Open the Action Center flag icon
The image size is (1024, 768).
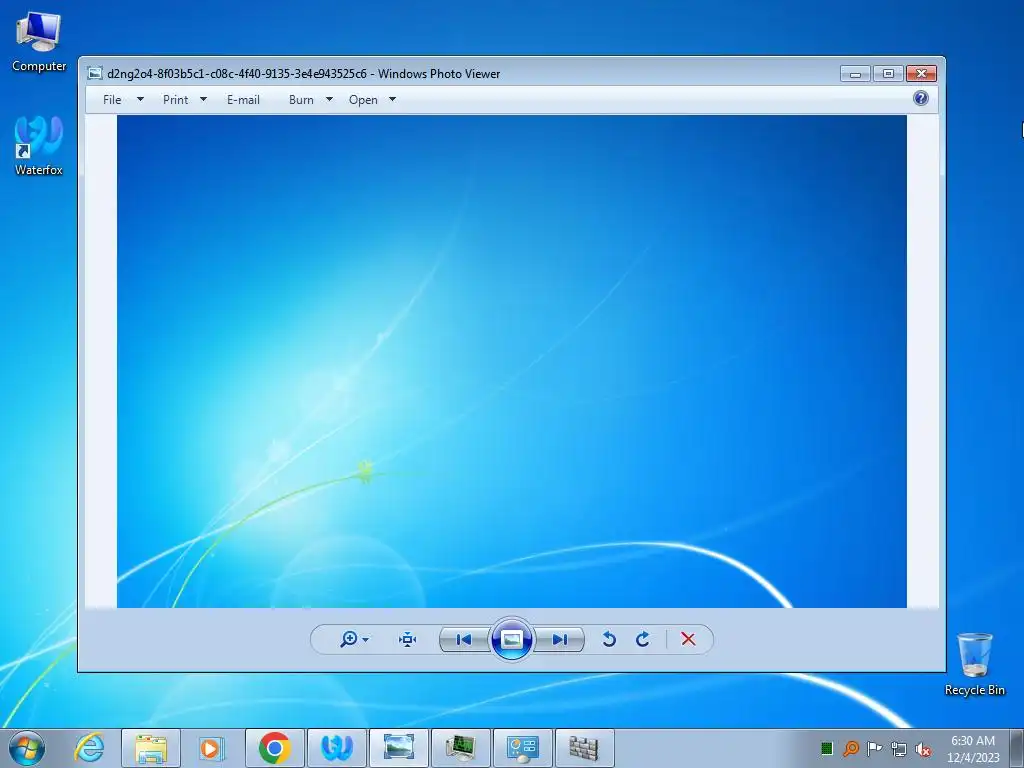coord(874,748)
